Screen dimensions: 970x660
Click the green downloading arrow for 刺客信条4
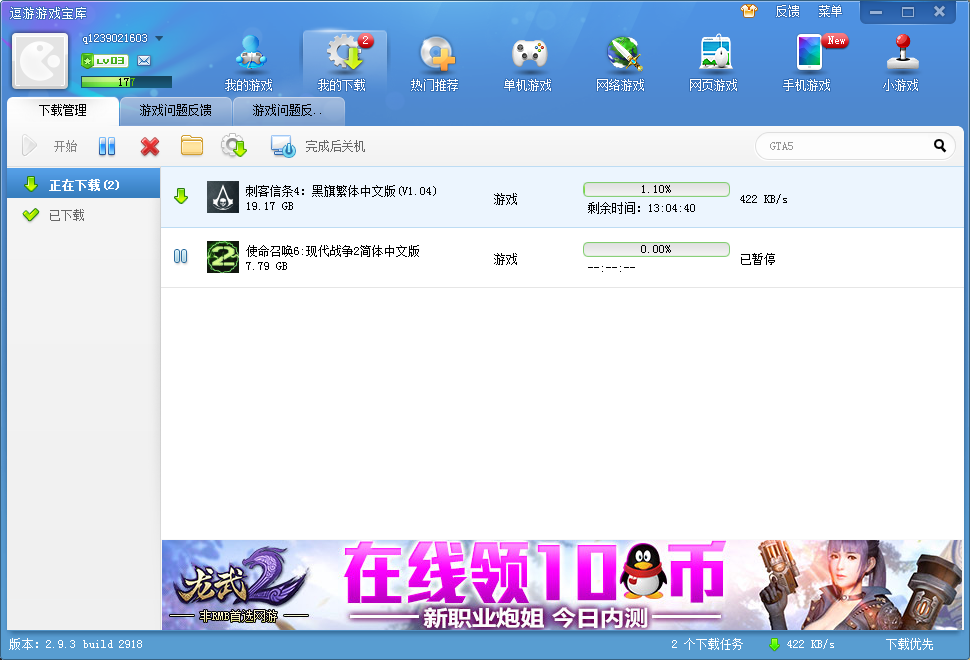pyautogui.click(x=181, y=197)
